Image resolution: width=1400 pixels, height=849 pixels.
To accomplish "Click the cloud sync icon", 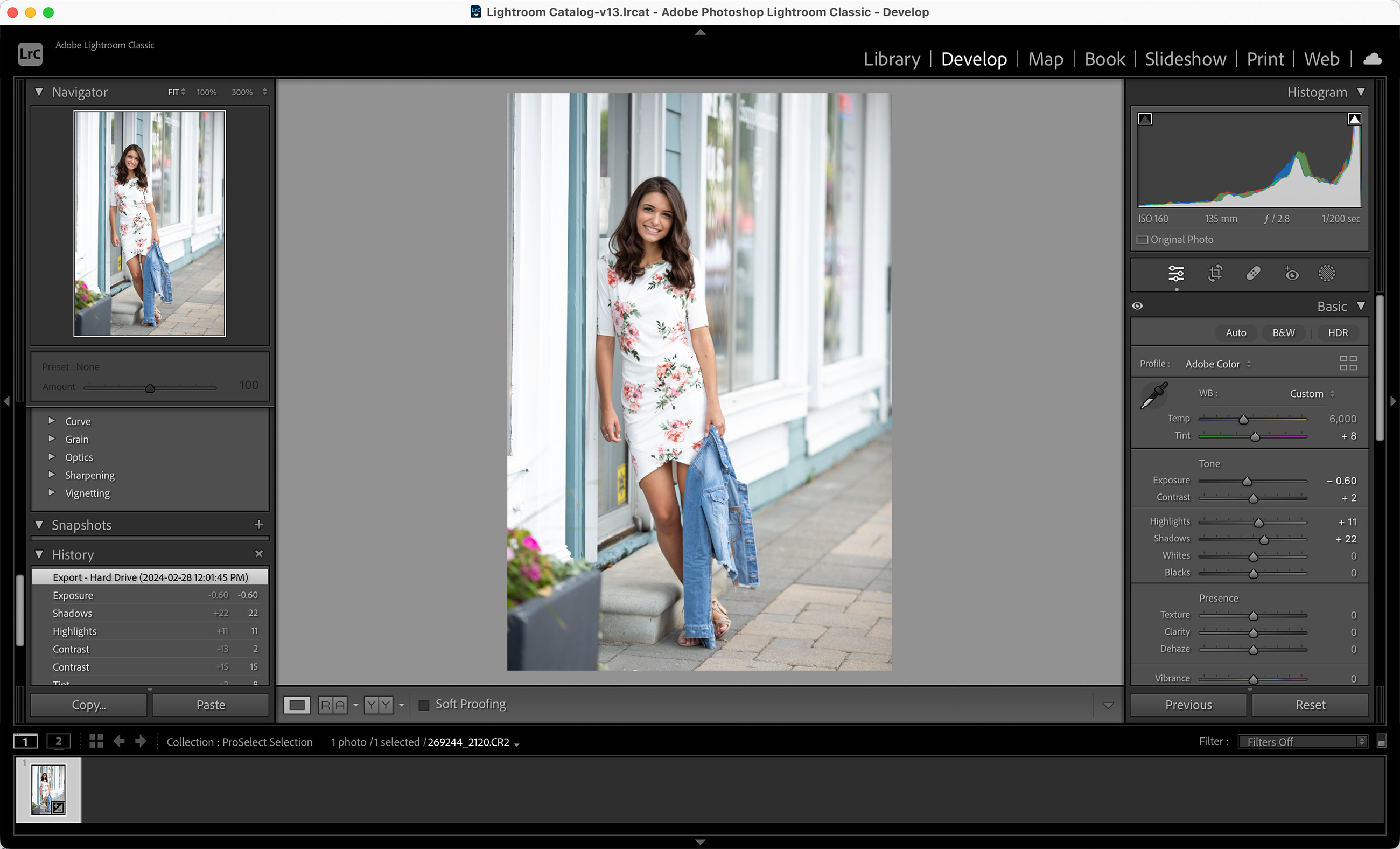I will tap(1372, 59).
